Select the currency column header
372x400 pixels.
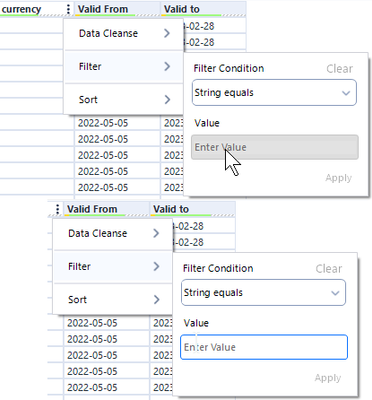(x=21, y=9)
